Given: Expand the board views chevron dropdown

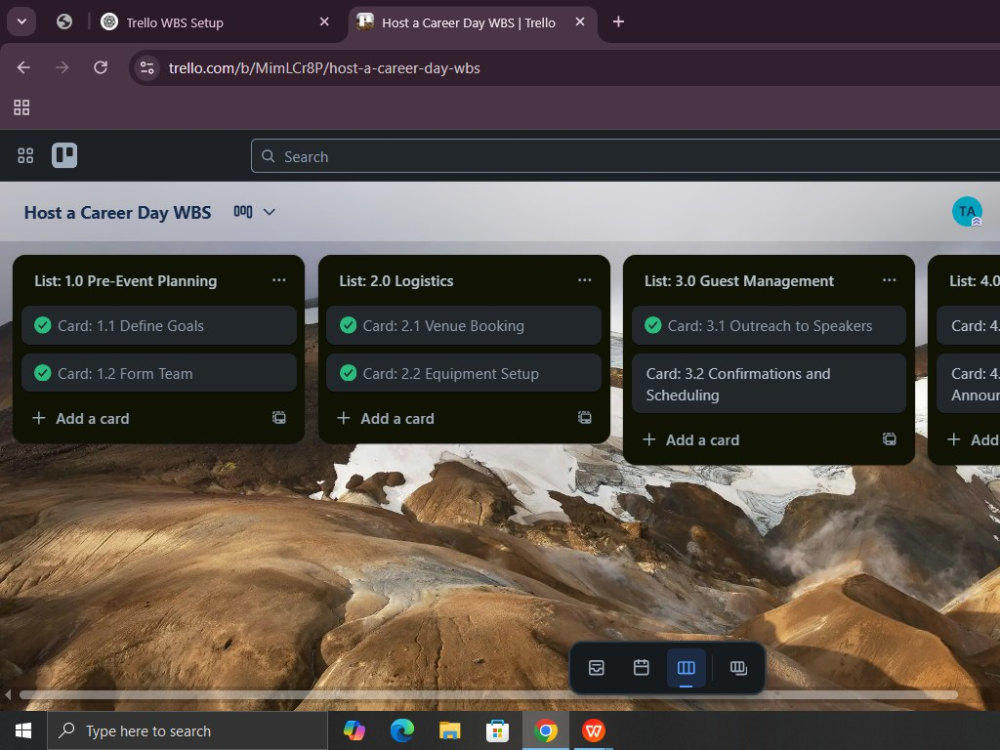Looking at the screenshot, I should pyautogui.click(x=269, y=212).
